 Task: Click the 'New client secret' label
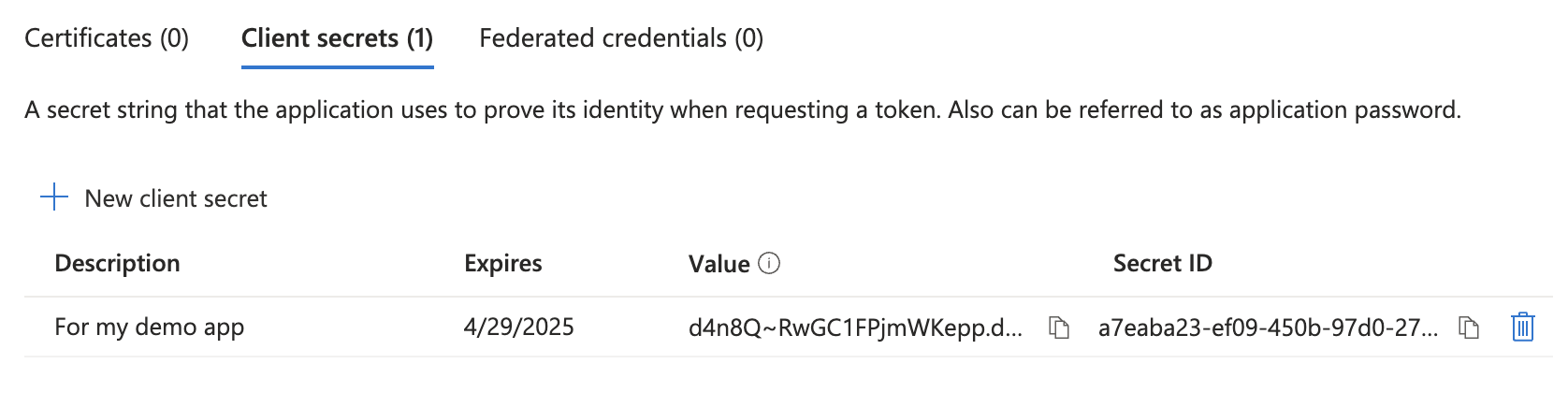click(x=176, y=198)
